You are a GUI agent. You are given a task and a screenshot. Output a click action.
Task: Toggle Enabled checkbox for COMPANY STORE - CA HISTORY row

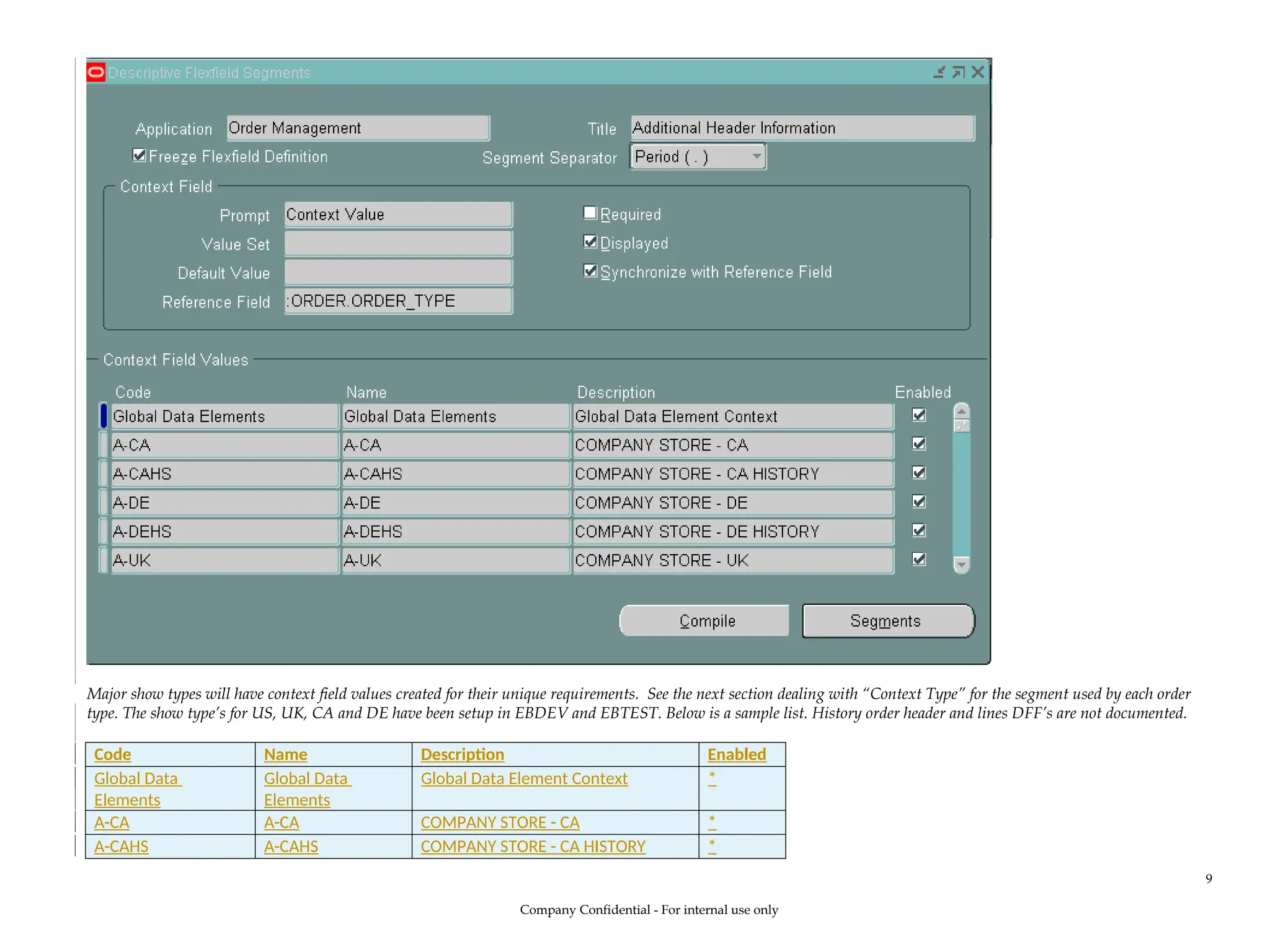click(x=919, y=473)
